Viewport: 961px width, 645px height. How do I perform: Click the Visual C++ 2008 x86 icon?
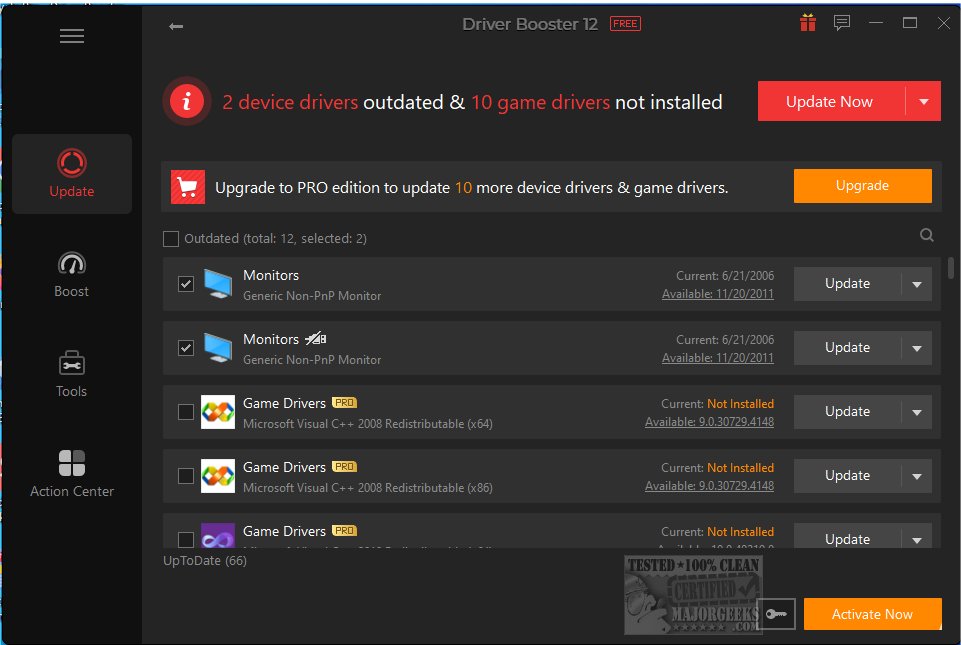(x=218, y=476)
